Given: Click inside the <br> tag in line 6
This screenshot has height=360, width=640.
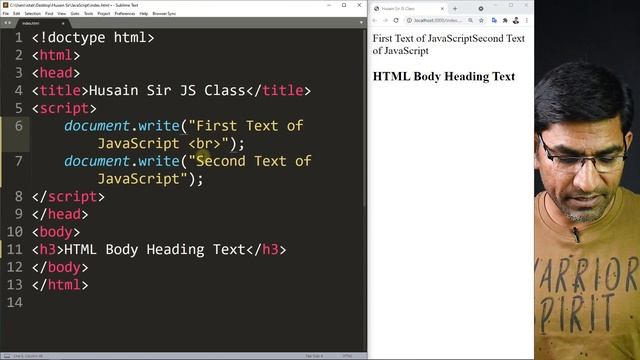Looking at the screenshot, I should (204, 144).
